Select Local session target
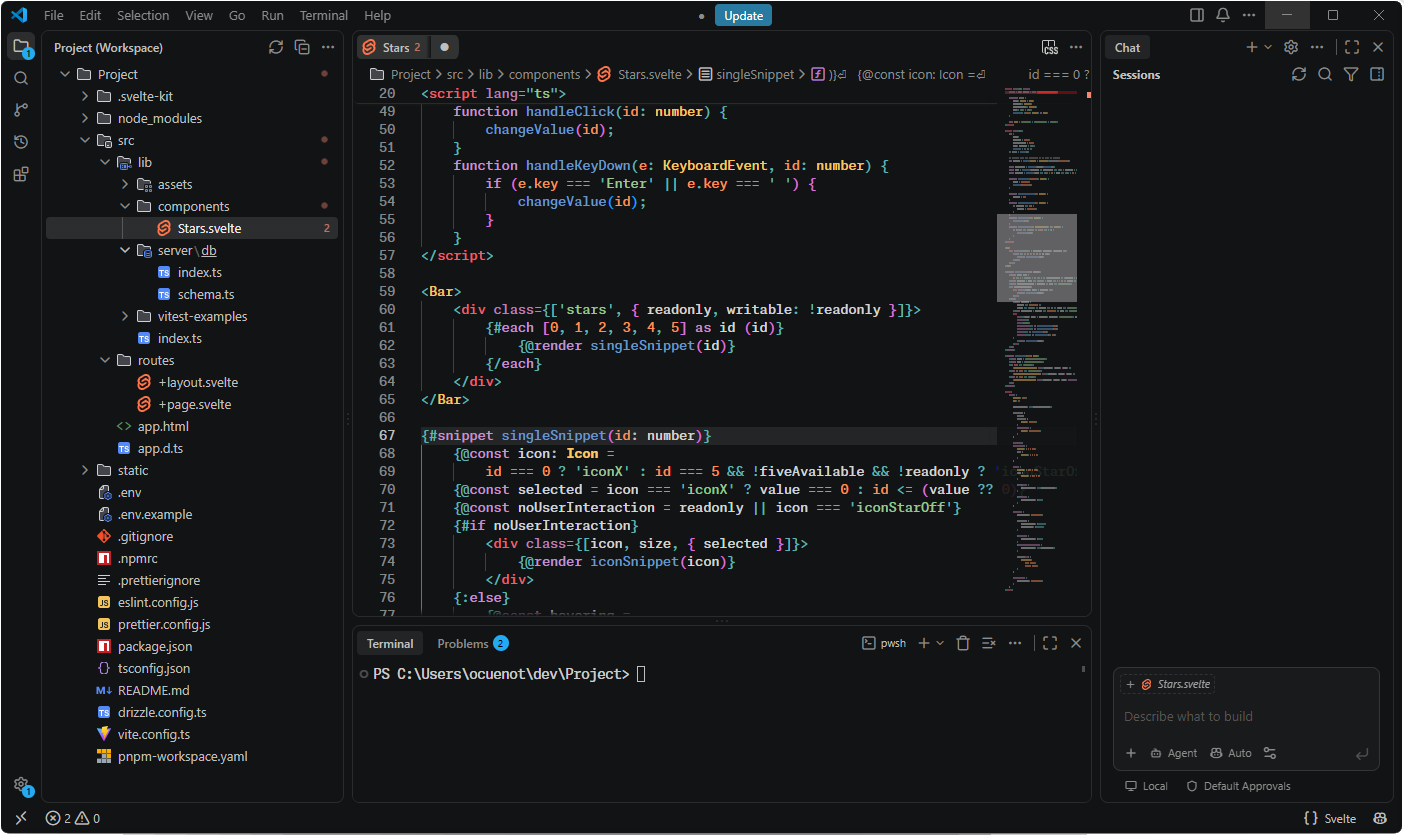The width and height of the screenshot is (1404, 835). point(1146,786)
